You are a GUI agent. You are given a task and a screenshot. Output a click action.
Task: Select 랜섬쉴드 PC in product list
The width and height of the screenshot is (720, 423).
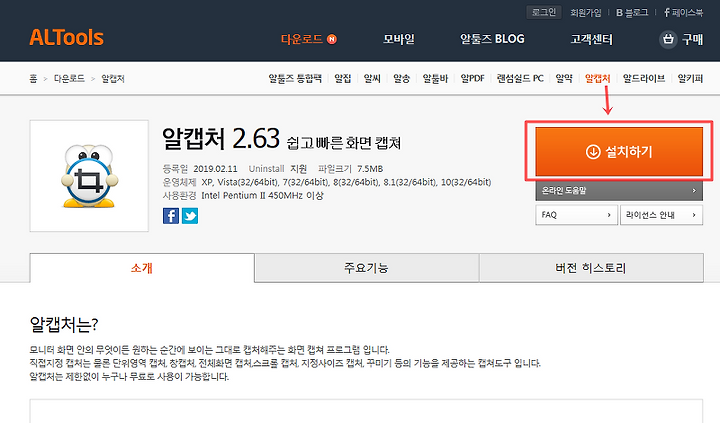520,79
